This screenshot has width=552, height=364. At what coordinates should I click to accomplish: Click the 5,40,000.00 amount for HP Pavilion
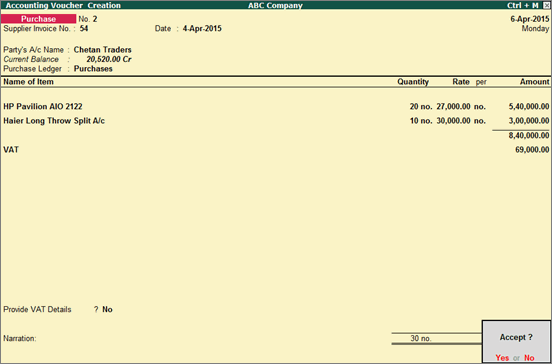pyautogui.click(x=529, y=106)
